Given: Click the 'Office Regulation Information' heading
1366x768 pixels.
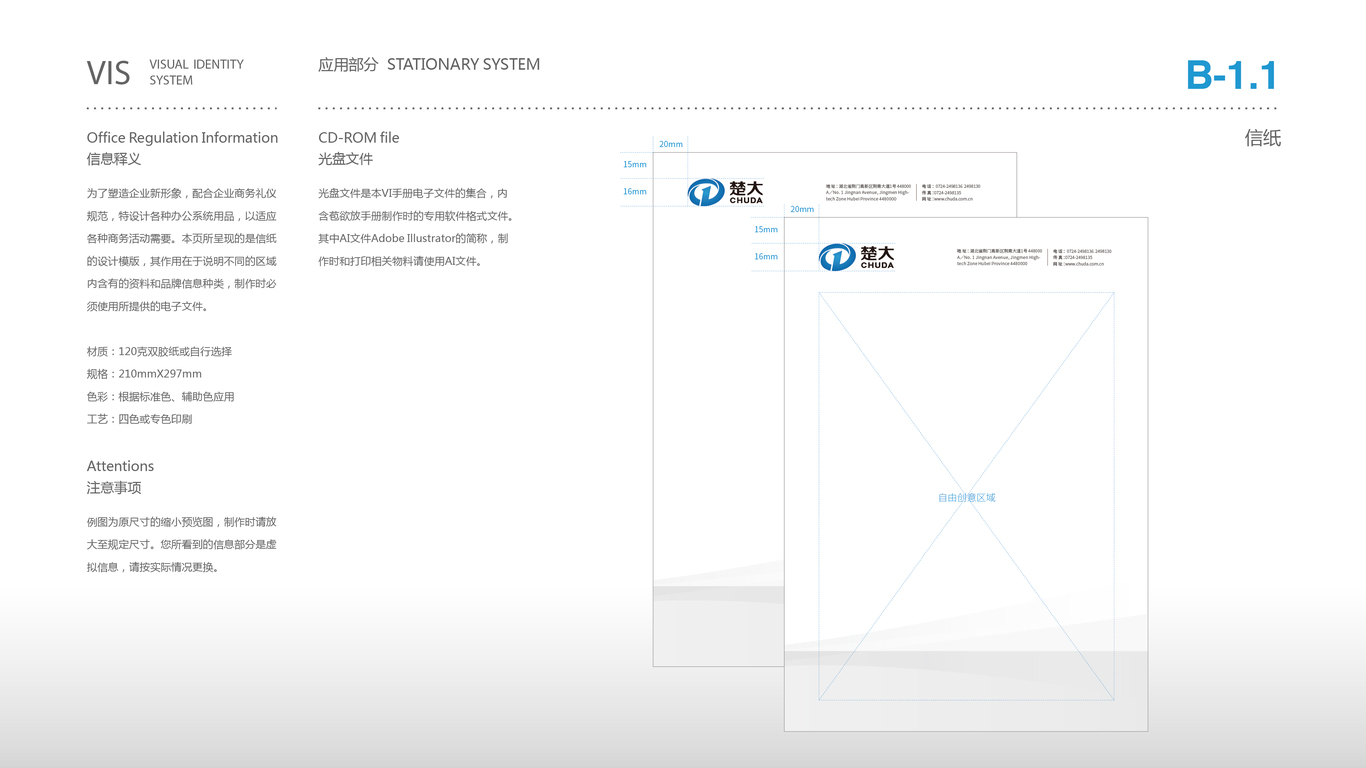Looking at the screenshot, I should click(x=182, y=138).
